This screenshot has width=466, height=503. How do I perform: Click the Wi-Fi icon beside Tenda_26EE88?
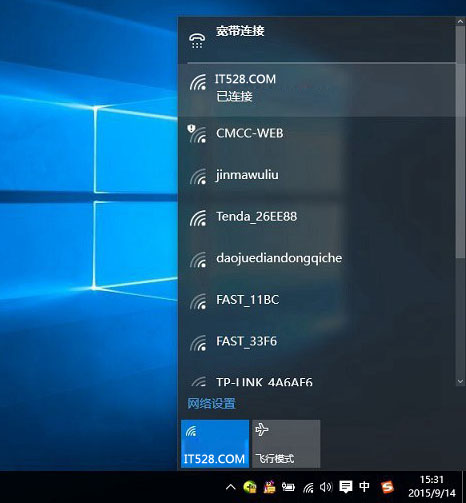pyautogui.click(x=198, y=218)
